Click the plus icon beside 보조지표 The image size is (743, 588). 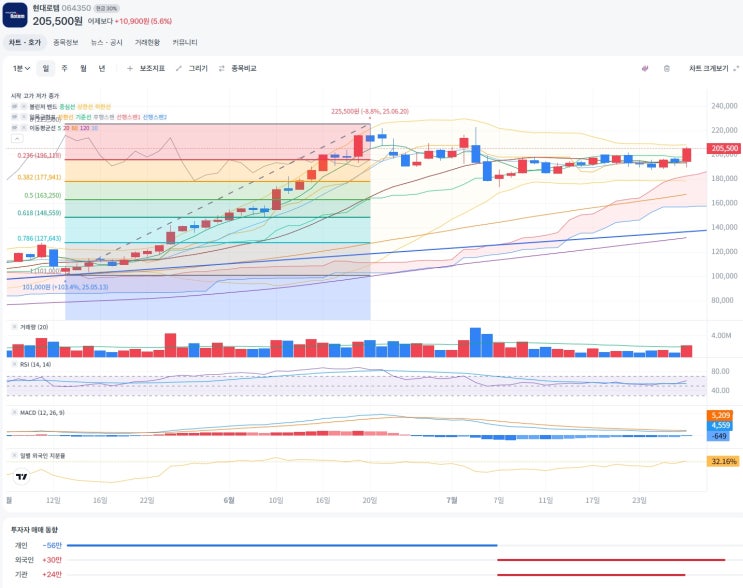tap(130, 69)
